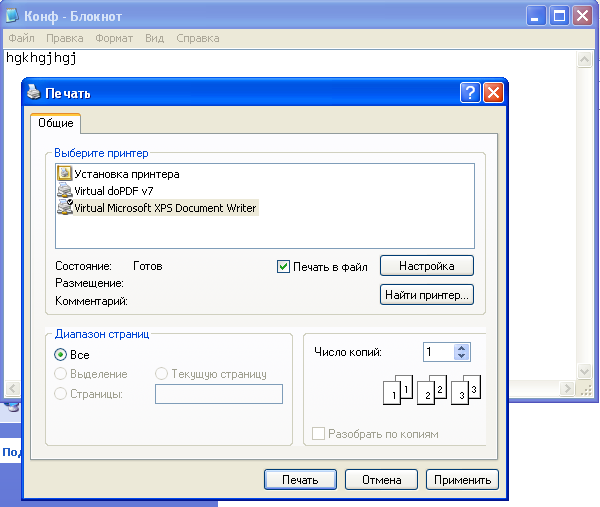The width and height of the screenshot is (600, 507).
Task: Click the printer icon in the Печать title bar
Action: click(34, 92)
